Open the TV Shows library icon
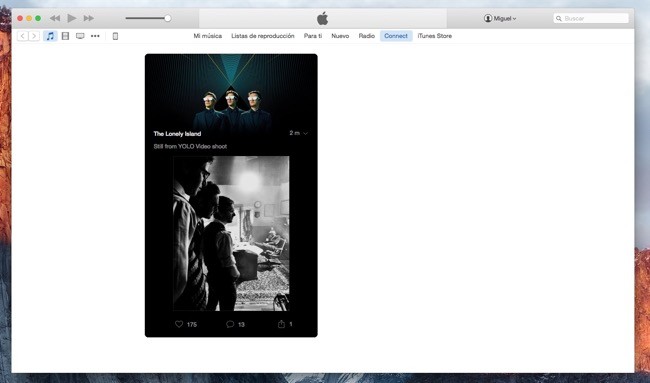 point(80,36)
